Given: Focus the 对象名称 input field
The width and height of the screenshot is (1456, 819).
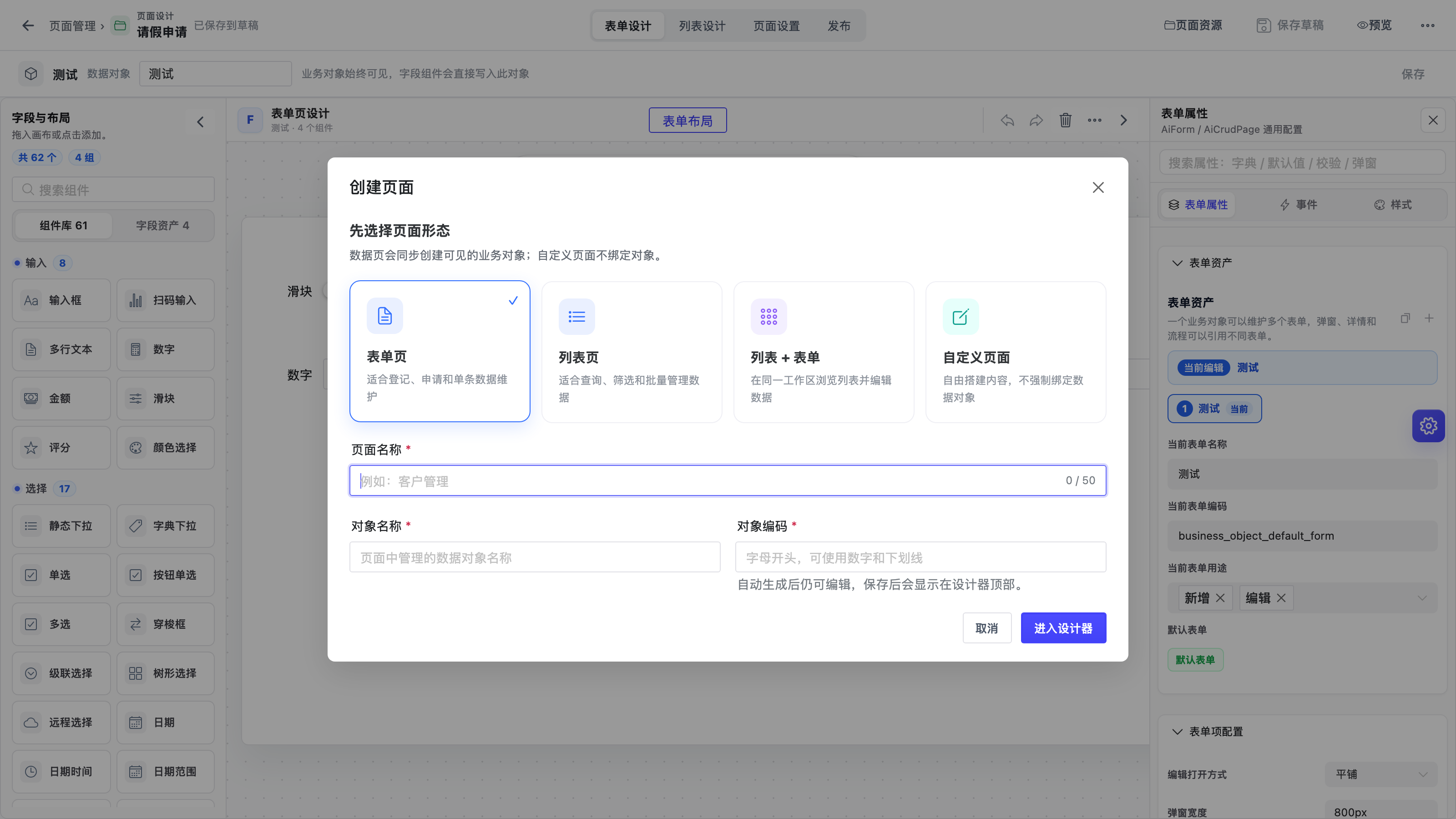Looking at the screenshot, I should pyautogui.click(x=535, y=557).
